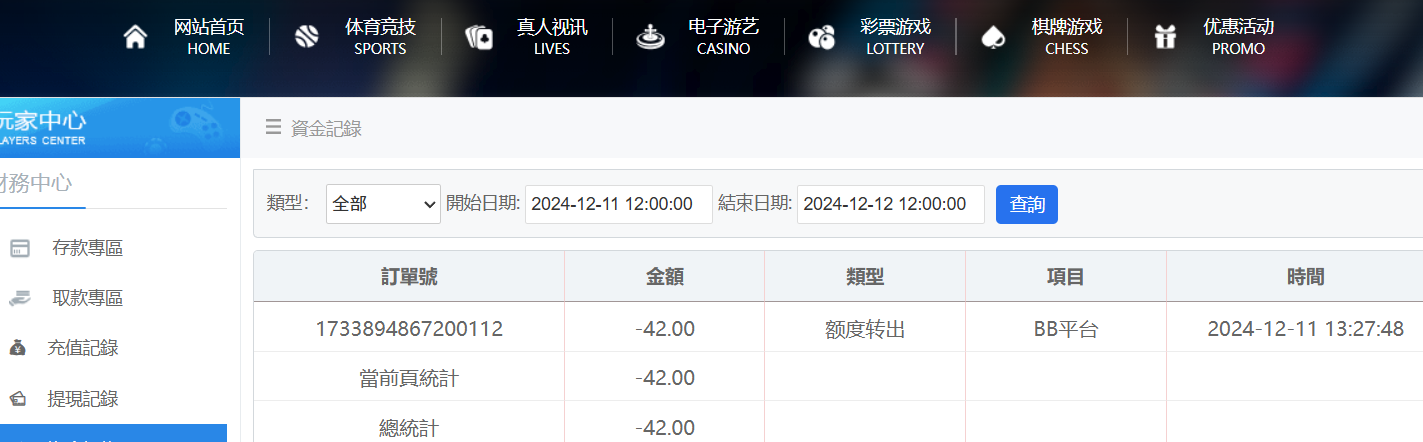Viewport: 1423px width, 442px height.
Task: Click the 訂單號 column header
Action: 409,277
